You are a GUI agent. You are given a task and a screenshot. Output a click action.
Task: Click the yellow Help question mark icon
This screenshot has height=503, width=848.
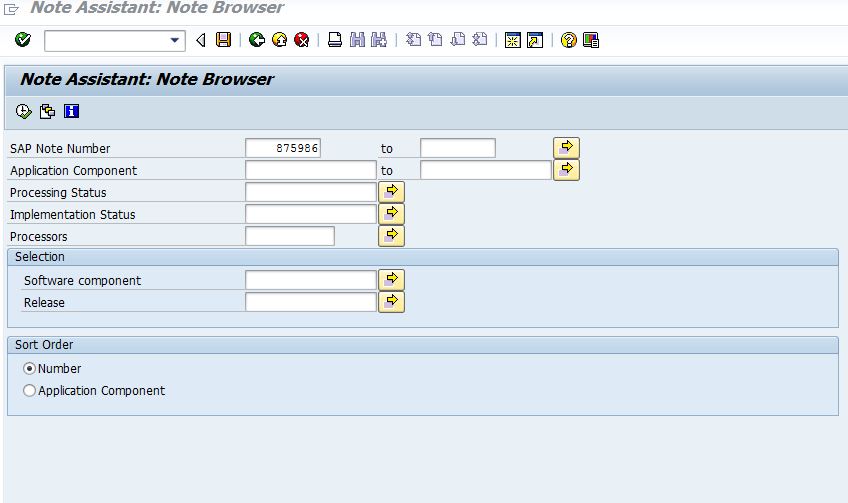(568, 40)
